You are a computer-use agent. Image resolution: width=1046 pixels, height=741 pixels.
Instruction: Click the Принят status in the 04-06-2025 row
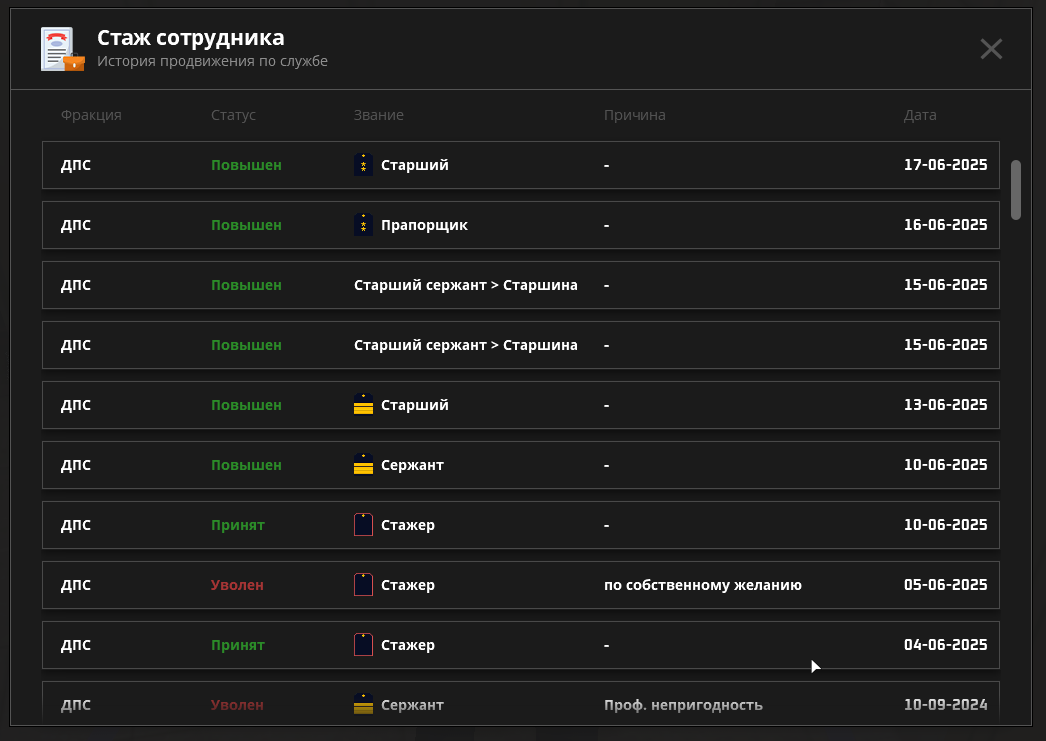(237, 645)
